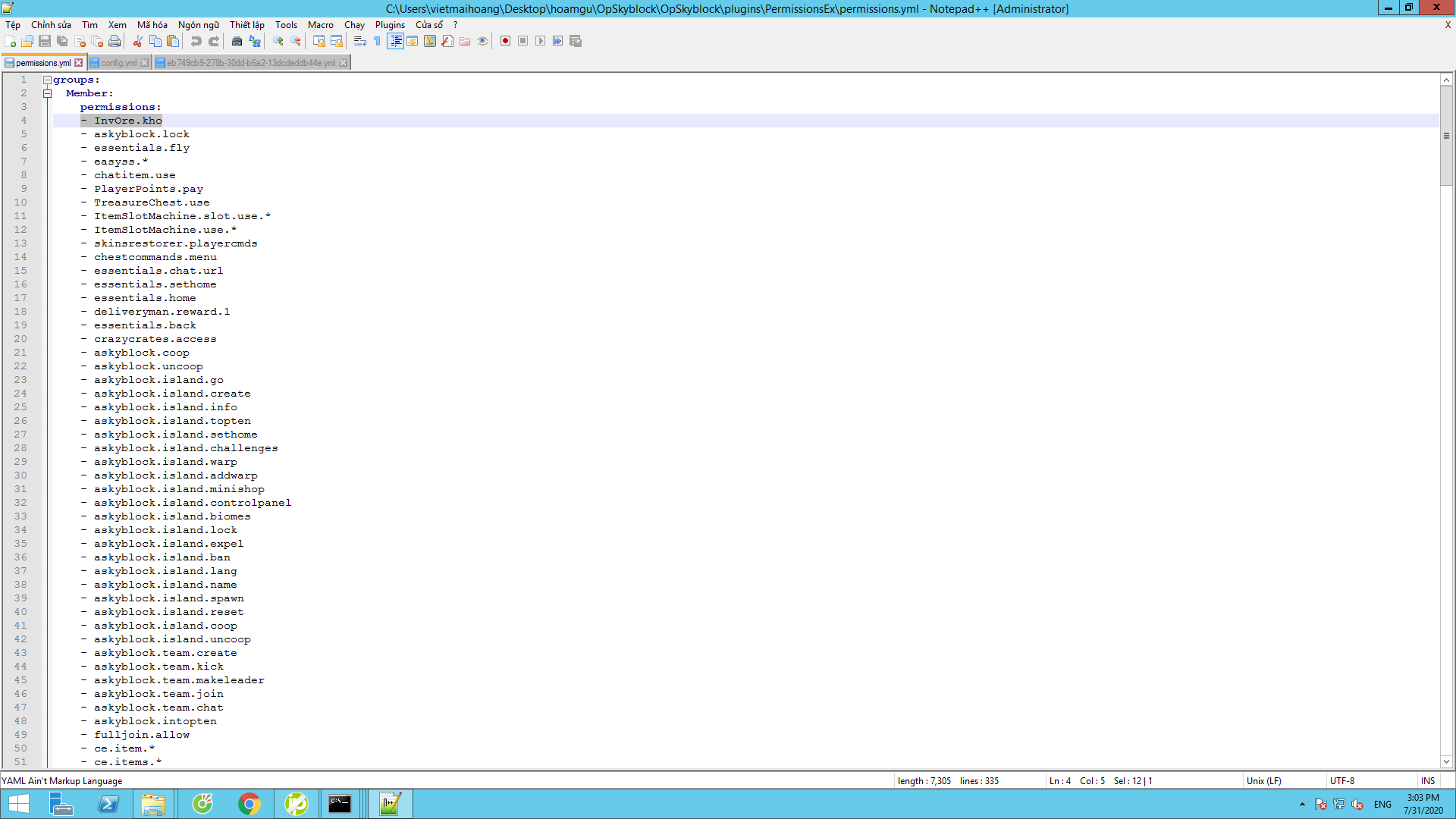Start macro recording with red dot icon

click(505, 41)
